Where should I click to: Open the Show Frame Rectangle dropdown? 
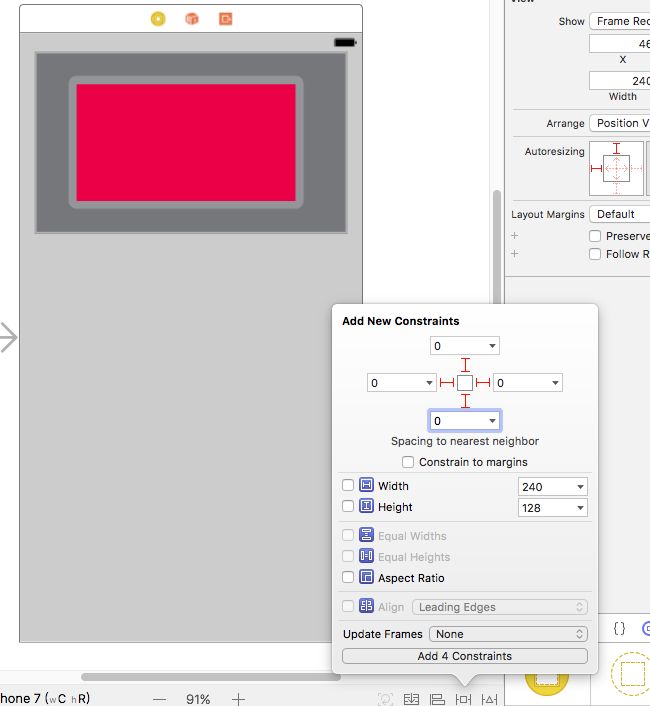[620, 21]
